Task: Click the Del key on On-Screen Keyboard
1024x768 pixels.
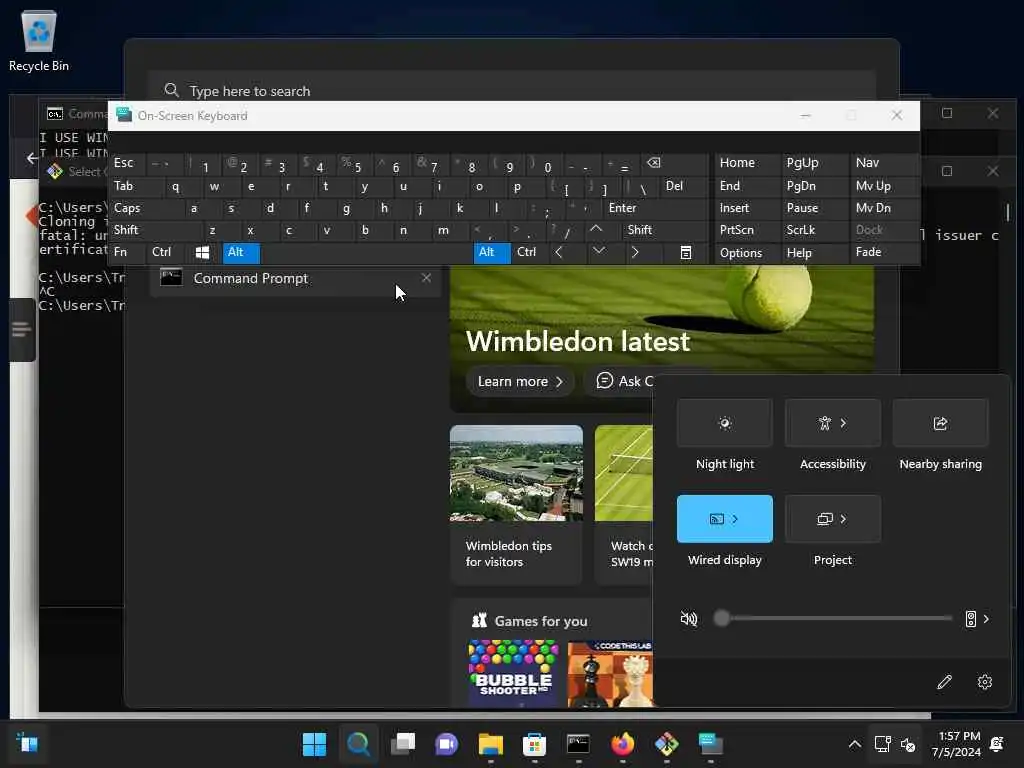Action: (684, 186)
